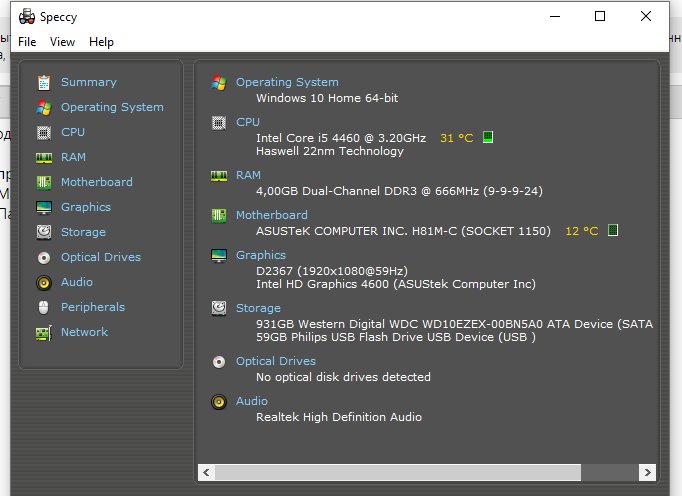The height and width of the screenshot is (501, 682).
Task: Open the Help menu
Action: (x=101, y=42)
